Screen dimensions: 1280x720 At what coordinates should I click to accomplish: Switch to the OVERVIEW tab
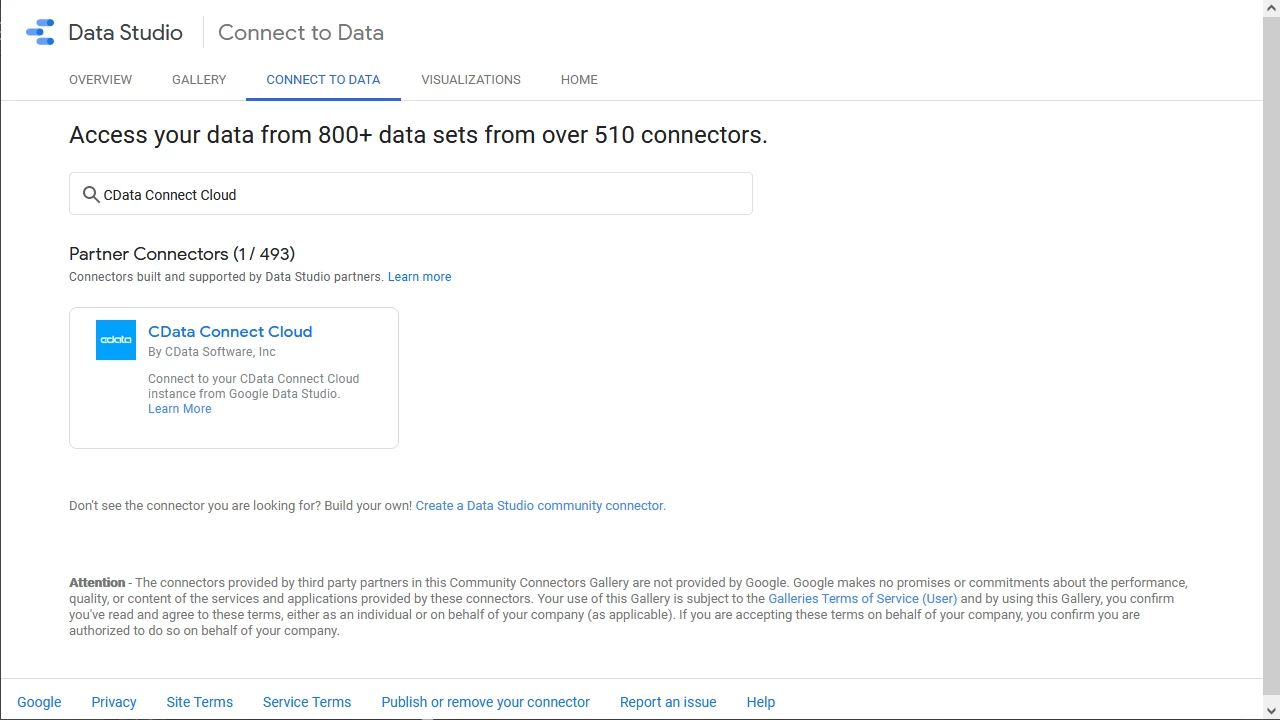pos(100,79)
